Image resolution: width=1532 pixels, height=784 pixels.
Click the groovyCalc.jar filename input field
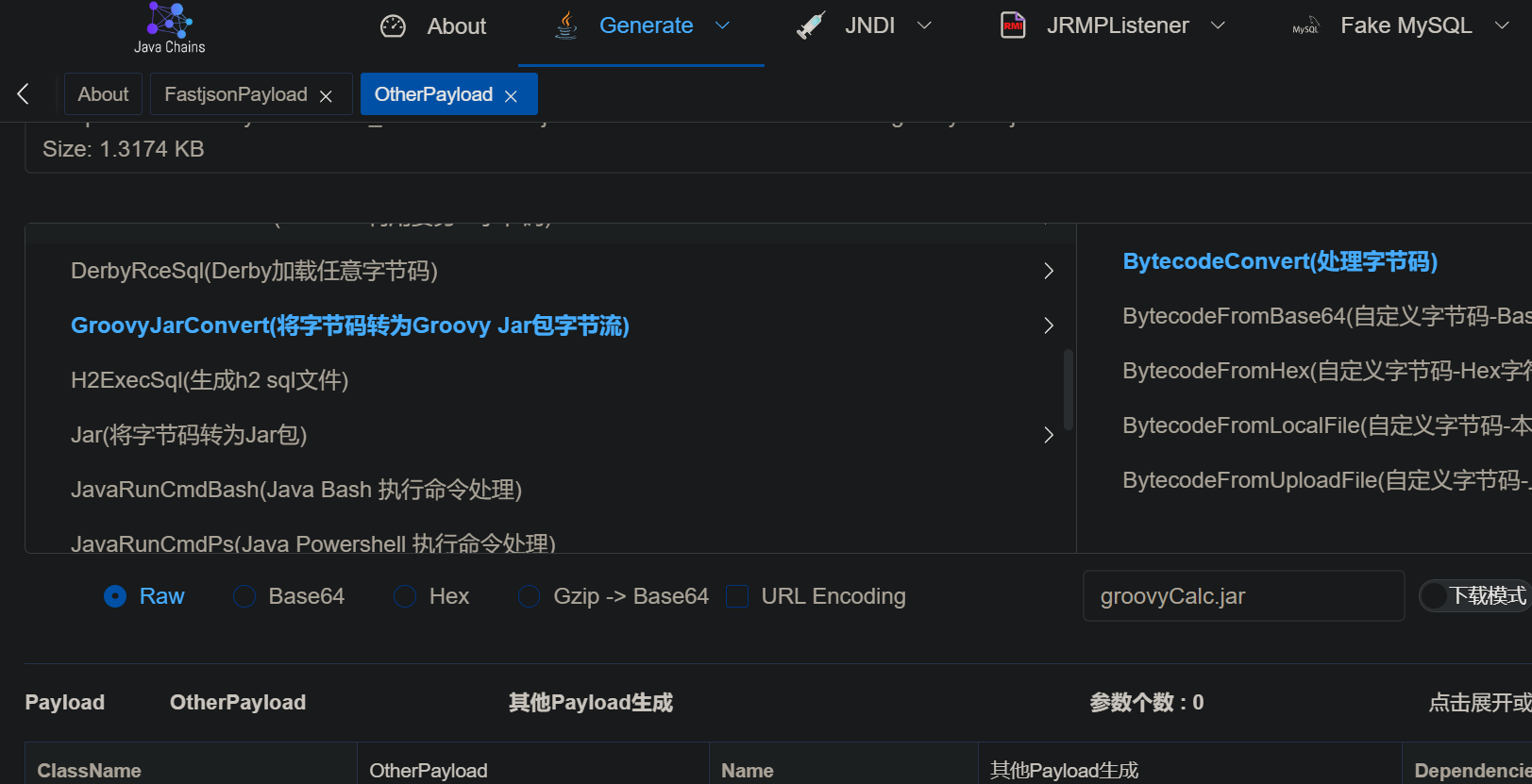[x=1242, y=596]
